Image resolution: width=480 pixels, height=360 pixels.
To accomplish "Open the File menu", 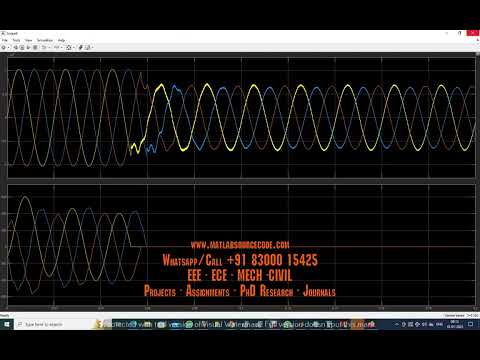I will pos(5,40).
